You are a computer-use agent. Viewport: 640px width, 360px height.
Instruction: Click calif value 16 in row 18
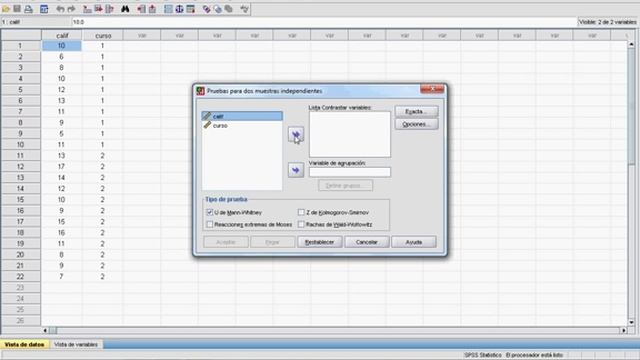click(x=62, y=233)
